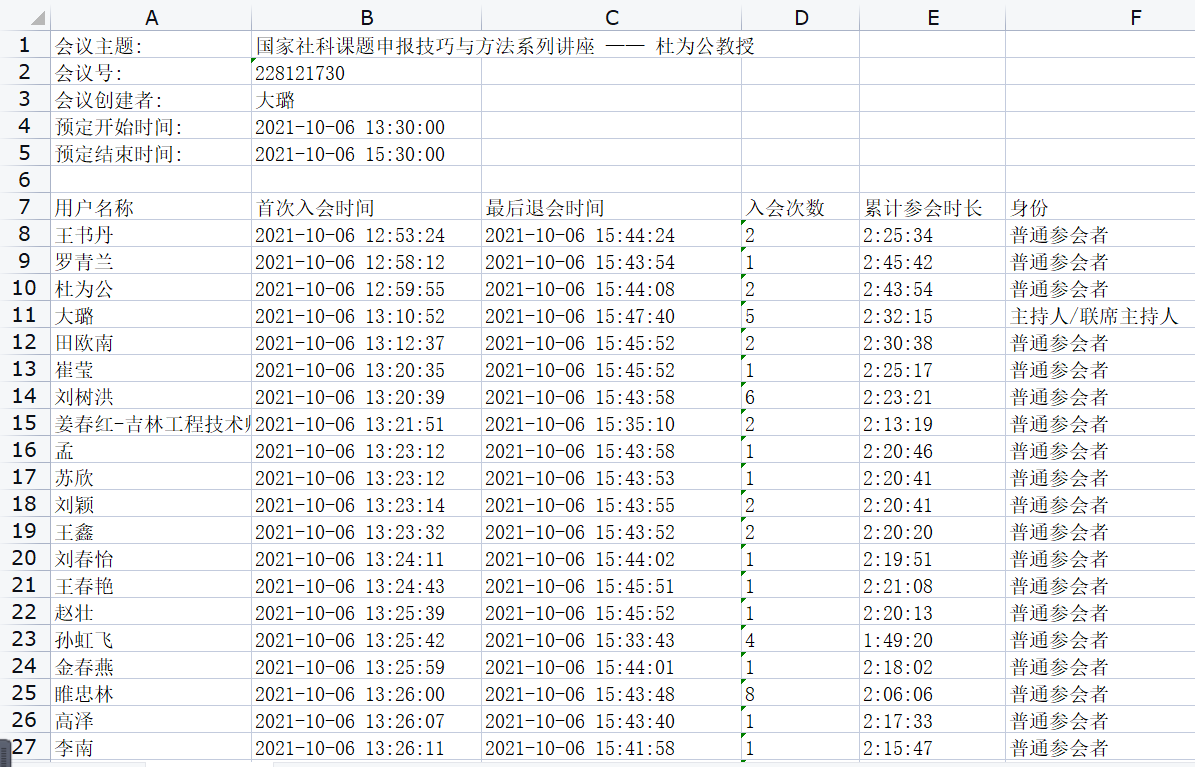This screenshot has height=767, width=1195.
Task: Select column A header
Action: point(151,17)
